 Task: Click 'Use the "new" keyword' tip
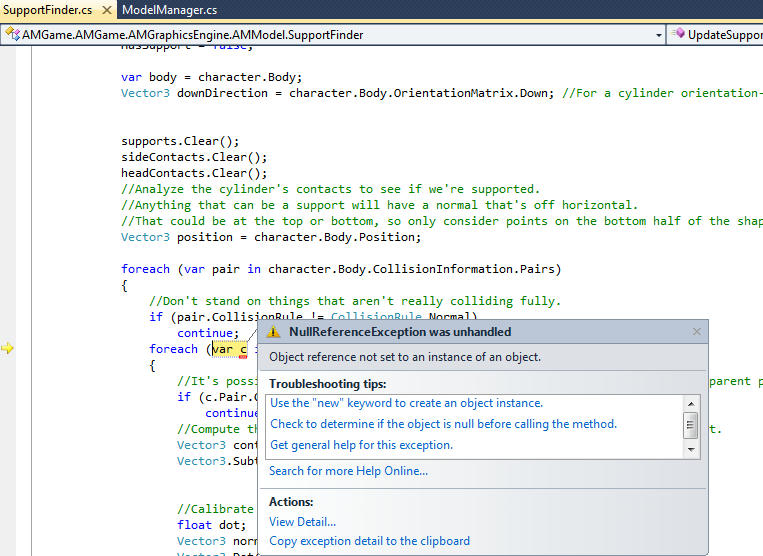pos(406,403)
